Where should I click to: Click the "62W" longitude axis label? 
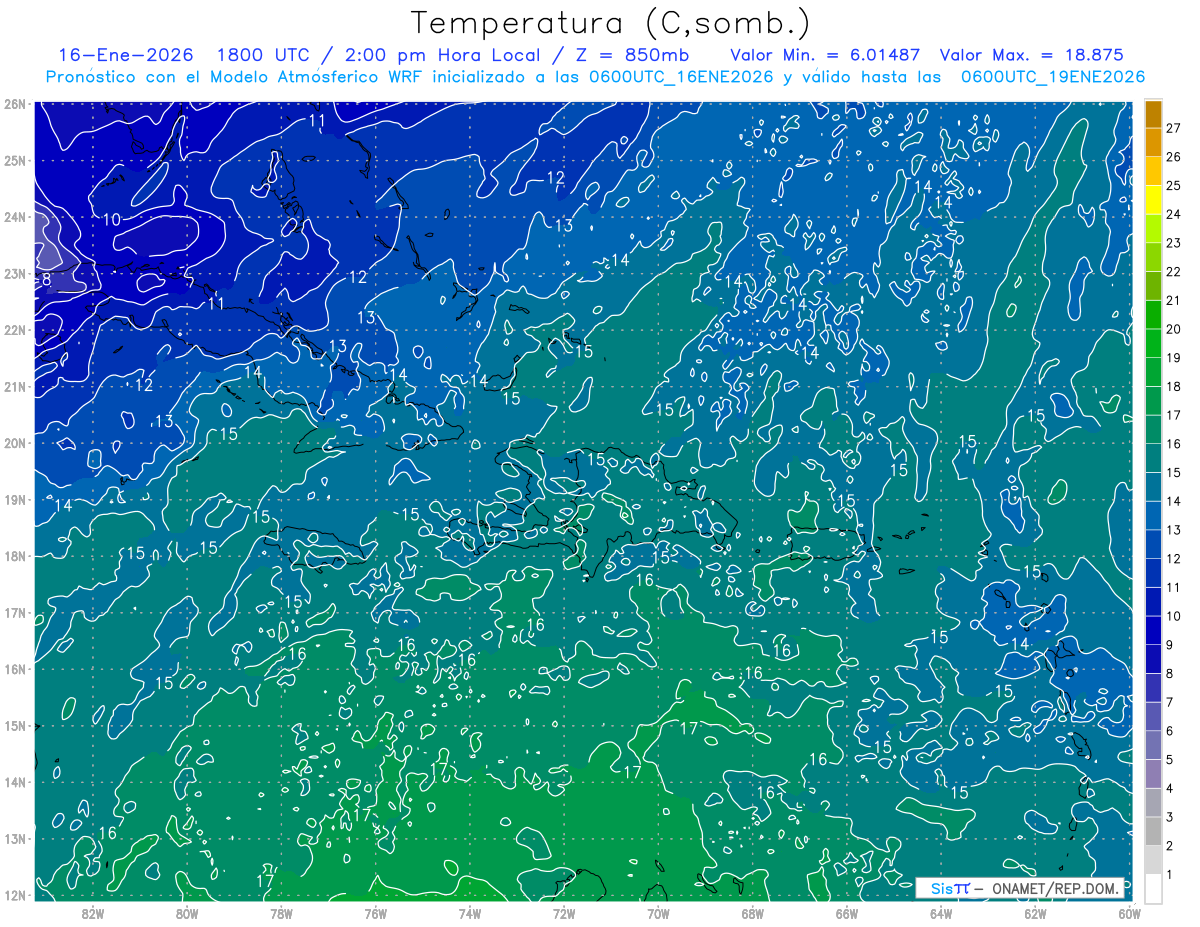1035,912
